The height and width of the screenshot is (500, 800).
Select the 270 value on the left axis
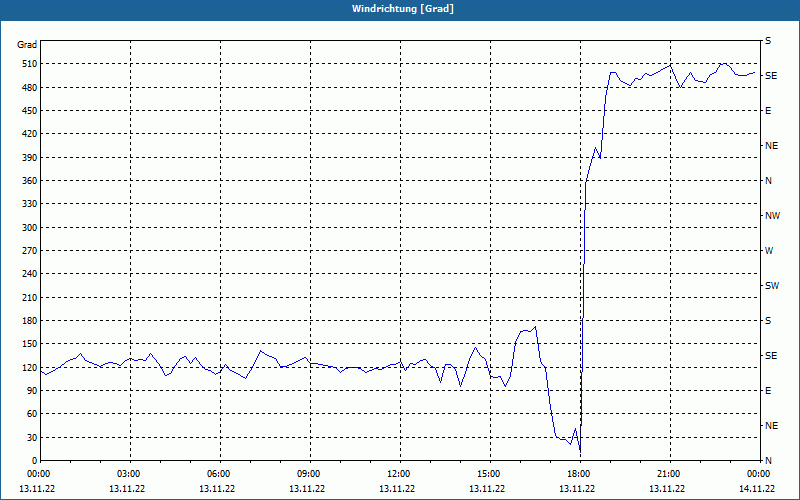[x=30, y=251]
